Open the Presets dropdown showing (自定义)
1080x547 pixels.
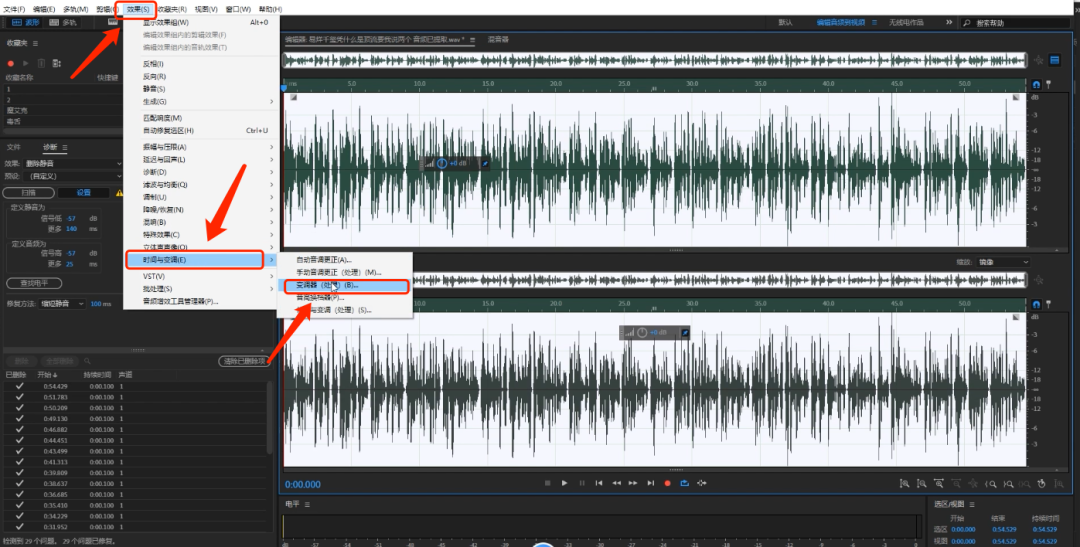coord(72,176)
